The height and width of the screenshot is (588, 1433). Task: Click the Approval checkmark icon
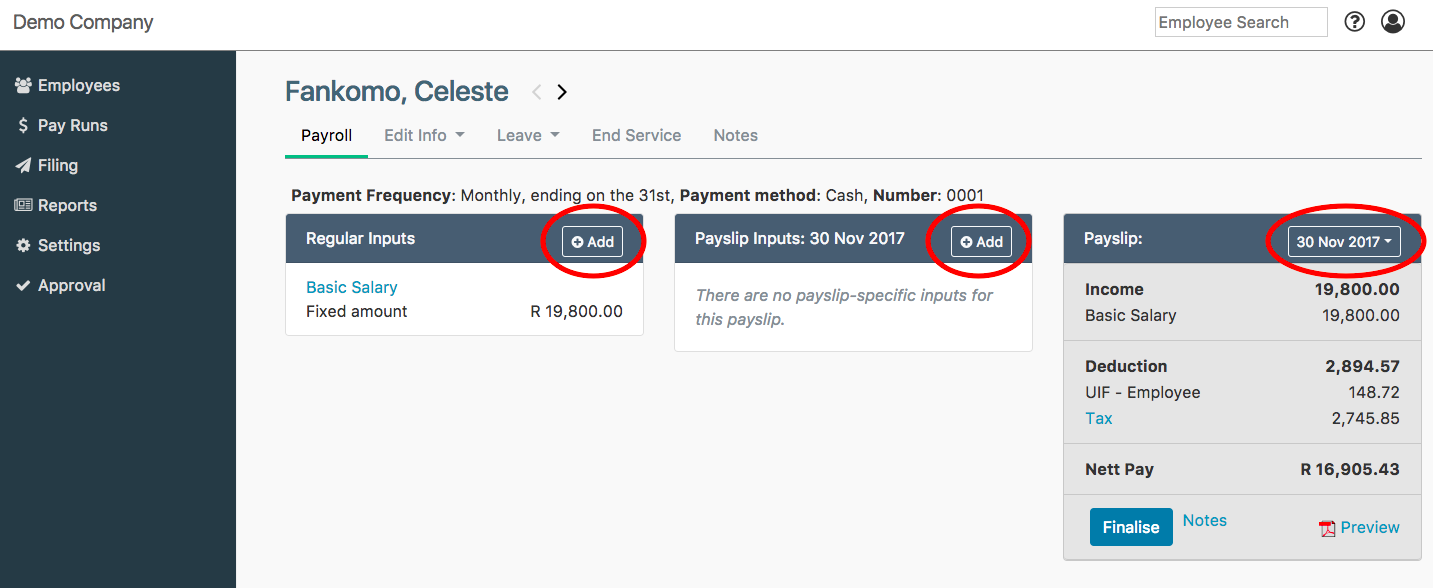click(23, 286)
